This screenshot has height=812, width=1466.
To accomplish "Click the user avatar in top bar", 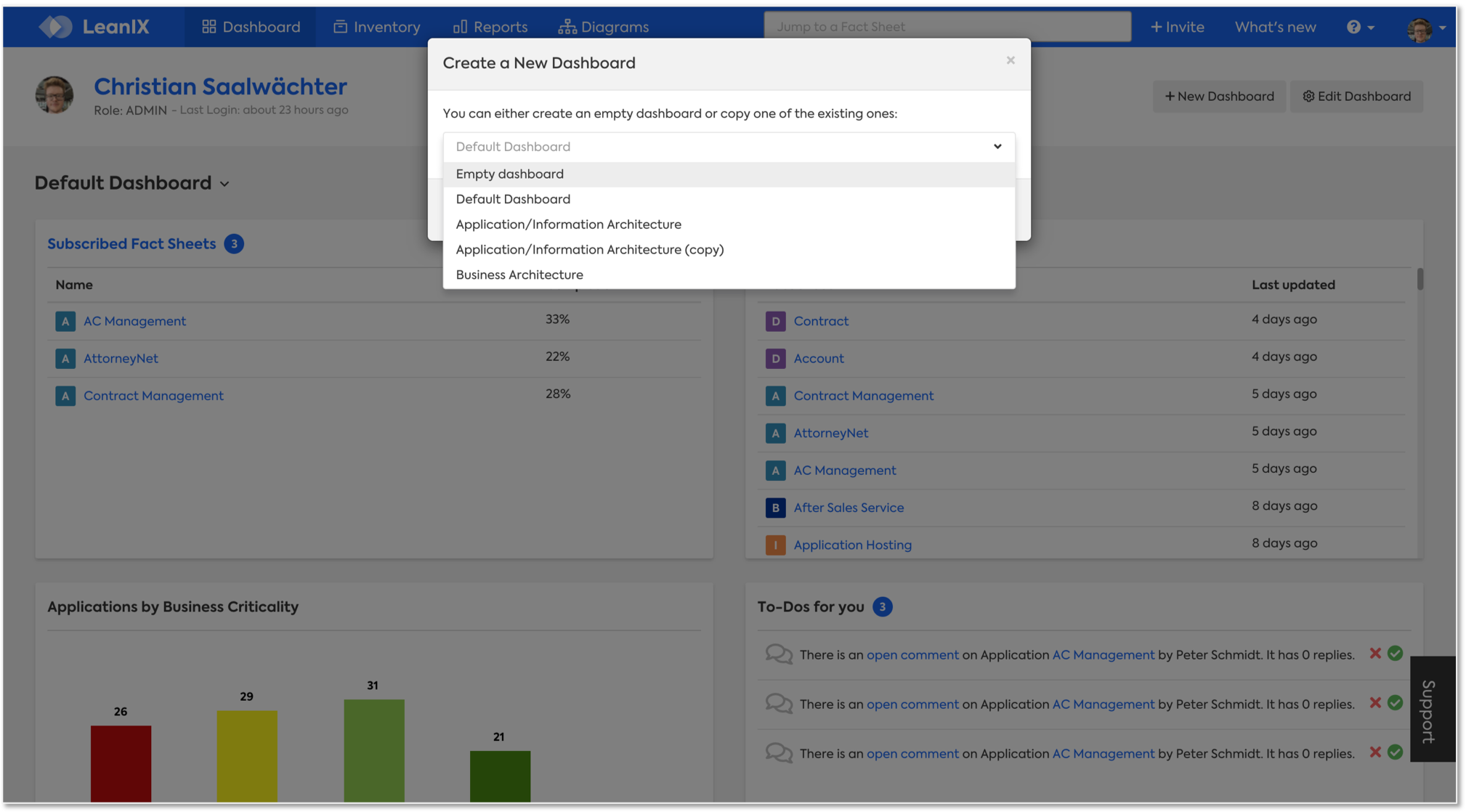I will click(x=1420, y=29).
